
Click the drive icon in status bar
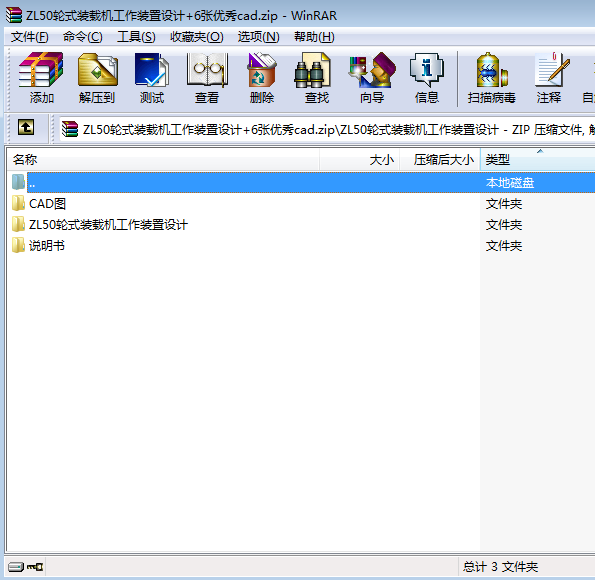pyautogui.click(x=16, y=567)
